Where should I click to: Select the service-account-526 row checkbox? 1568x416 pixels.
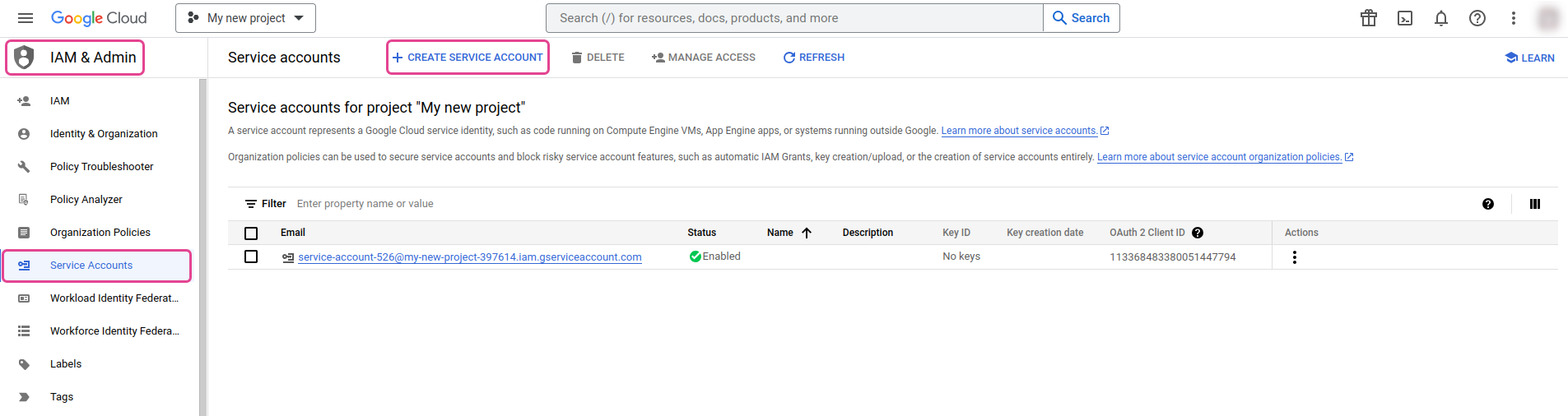pos(251,257)
